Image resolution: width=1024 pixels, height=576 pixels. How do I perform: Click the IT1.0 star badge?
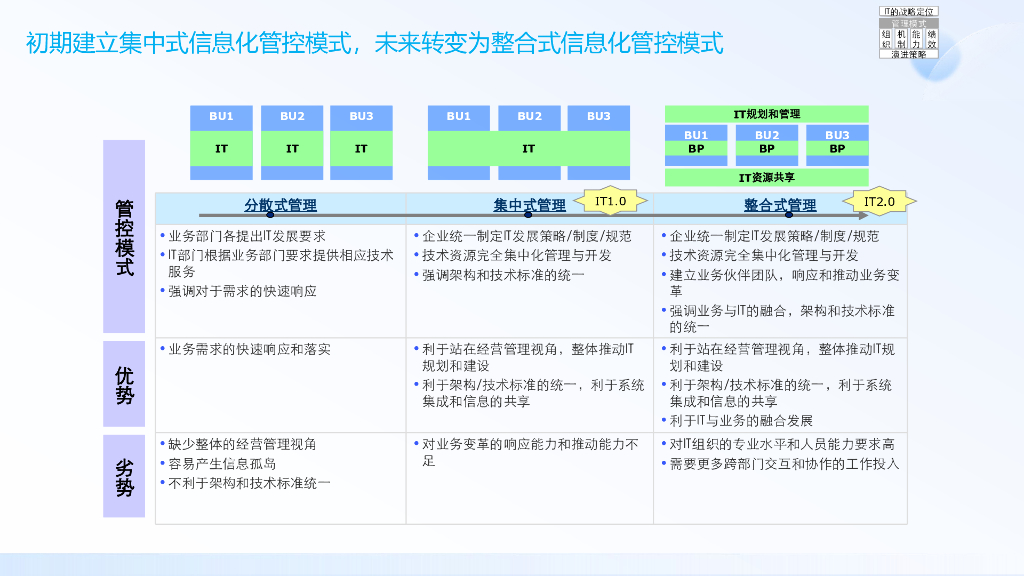point(610,200)
